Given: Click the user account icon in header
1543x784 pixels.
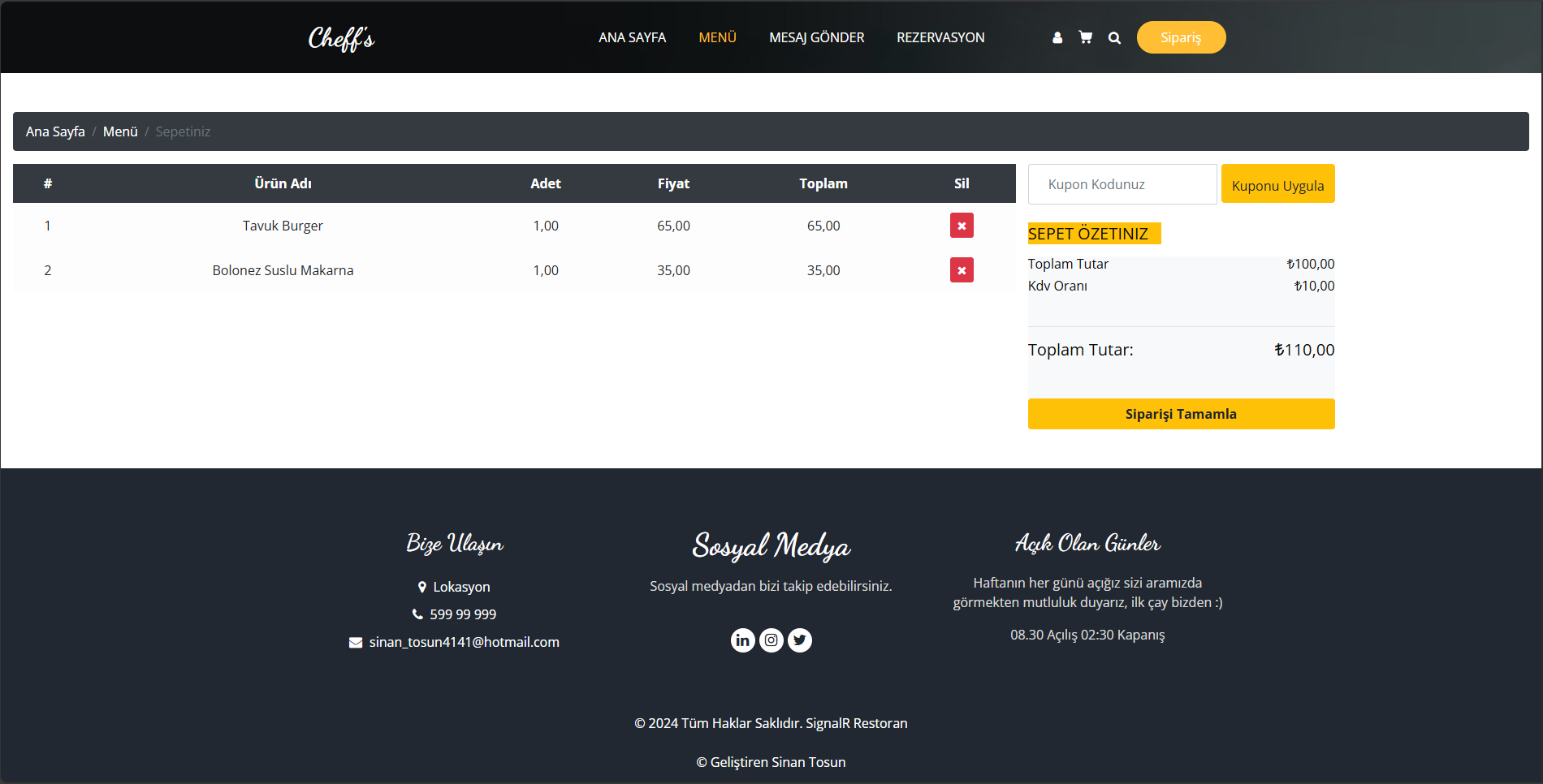Looking at the screenshot, I should coord(1057,37).
